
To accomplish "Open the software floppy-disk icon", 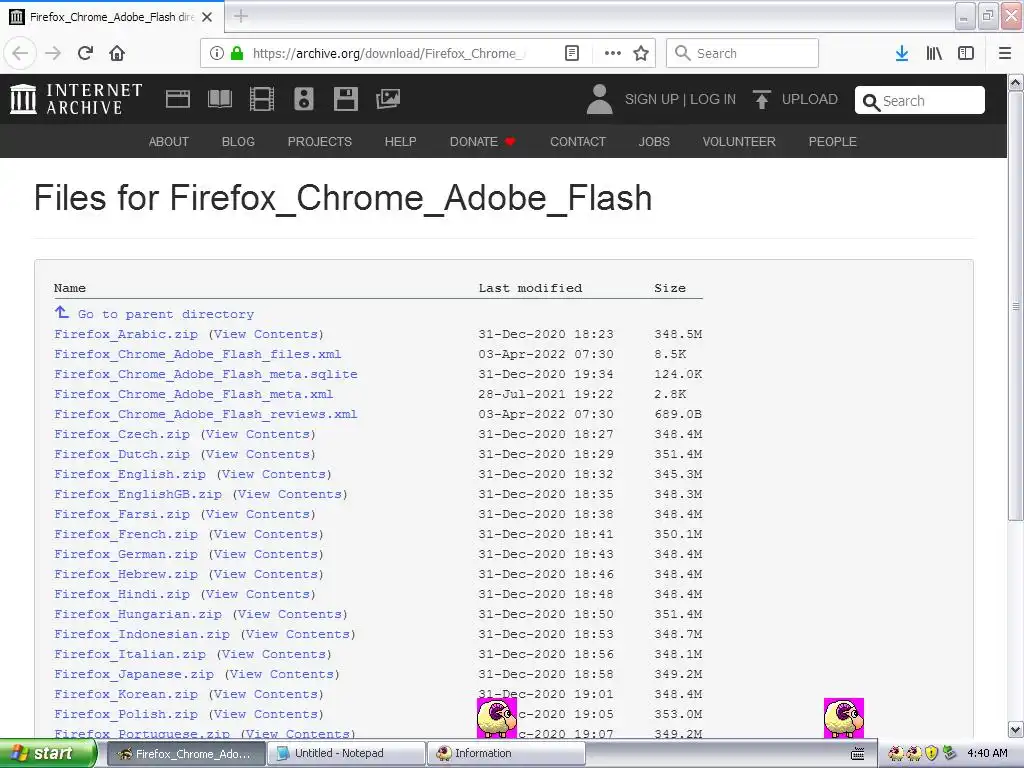I will coord(345,99).
